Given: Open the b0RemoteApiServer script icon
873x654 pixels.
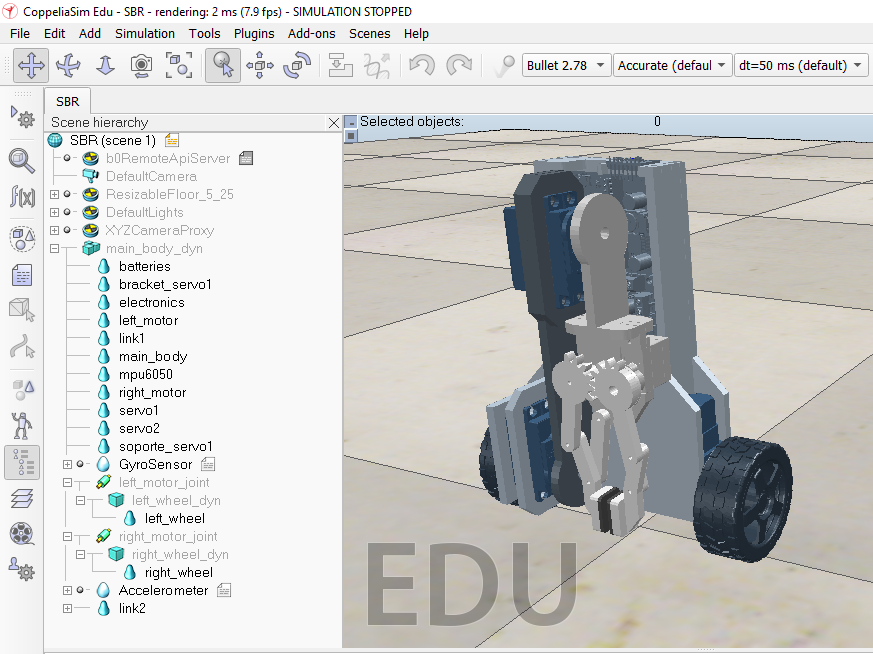Looking at the screenshot, I should (246, 159).
